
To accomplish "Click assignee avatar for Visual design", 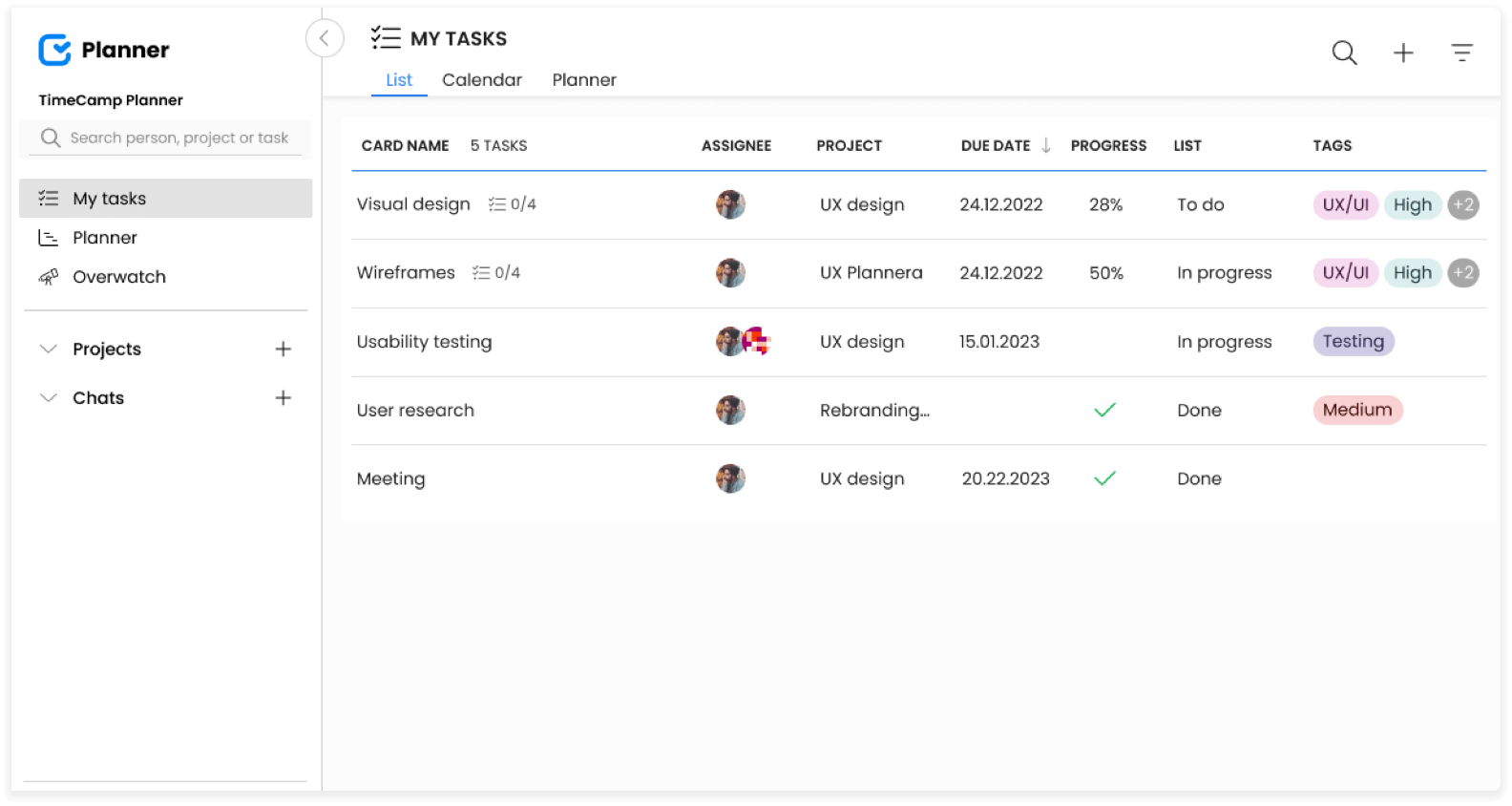I will [730, 204].
